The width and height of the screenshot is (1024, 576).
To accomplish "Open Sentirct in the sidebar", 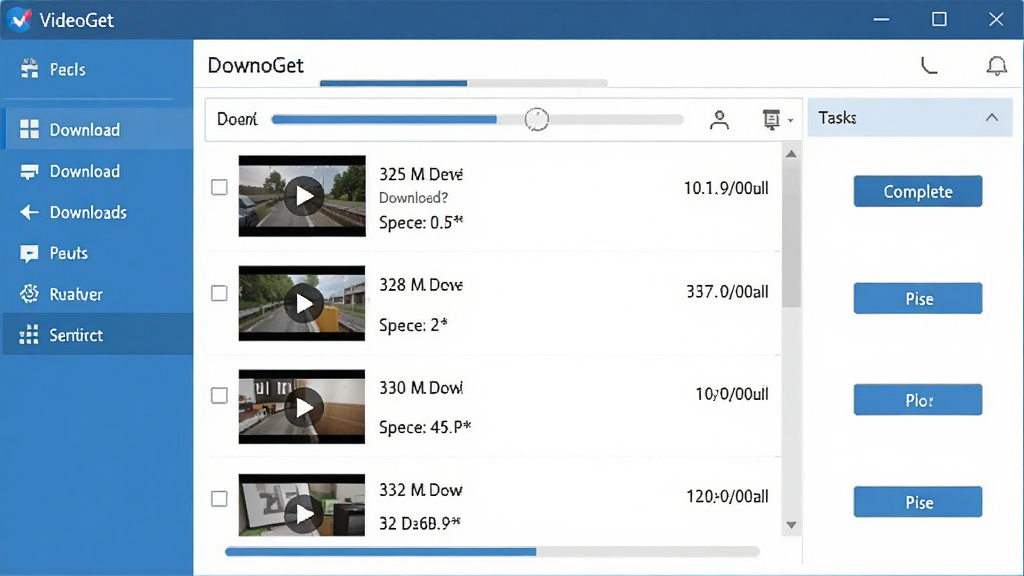I will click(98, 335).
